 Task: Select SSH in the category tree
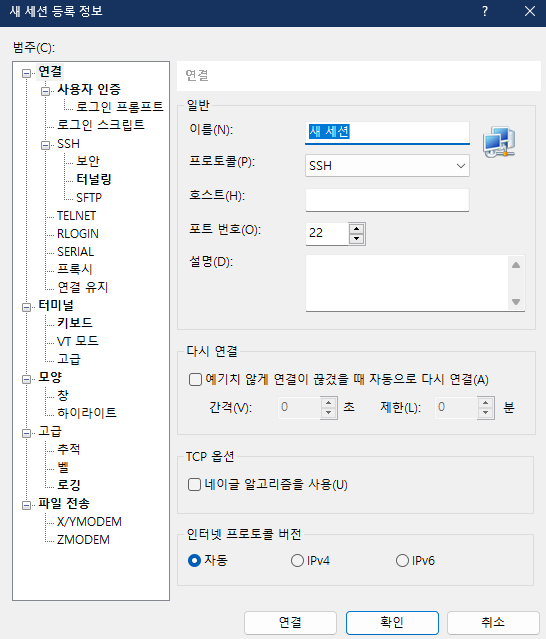68,144
